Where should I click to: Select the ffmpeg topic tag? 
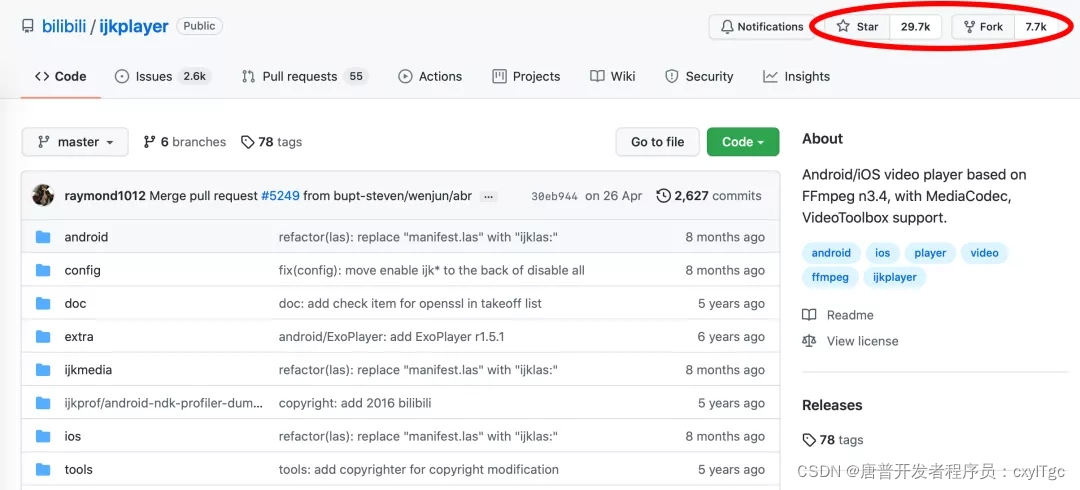830,277
